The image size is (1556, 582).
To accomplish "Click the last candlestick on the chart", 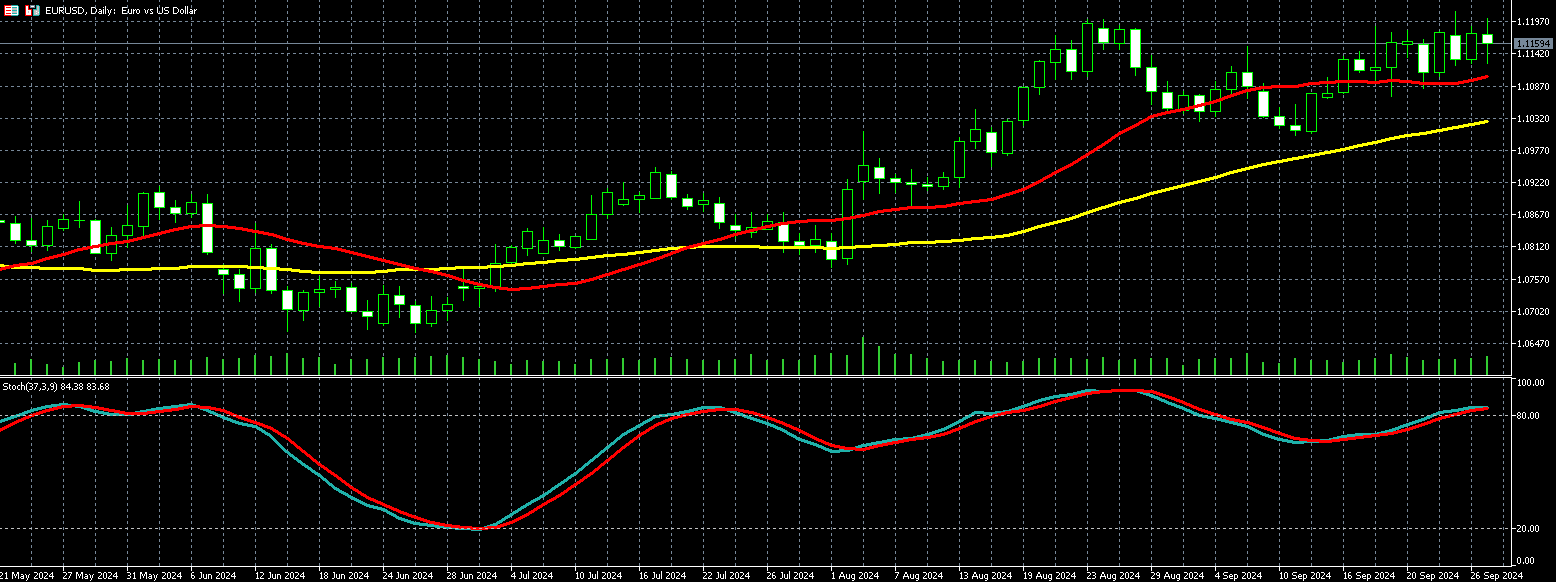I will click(x=1487, y=39).
